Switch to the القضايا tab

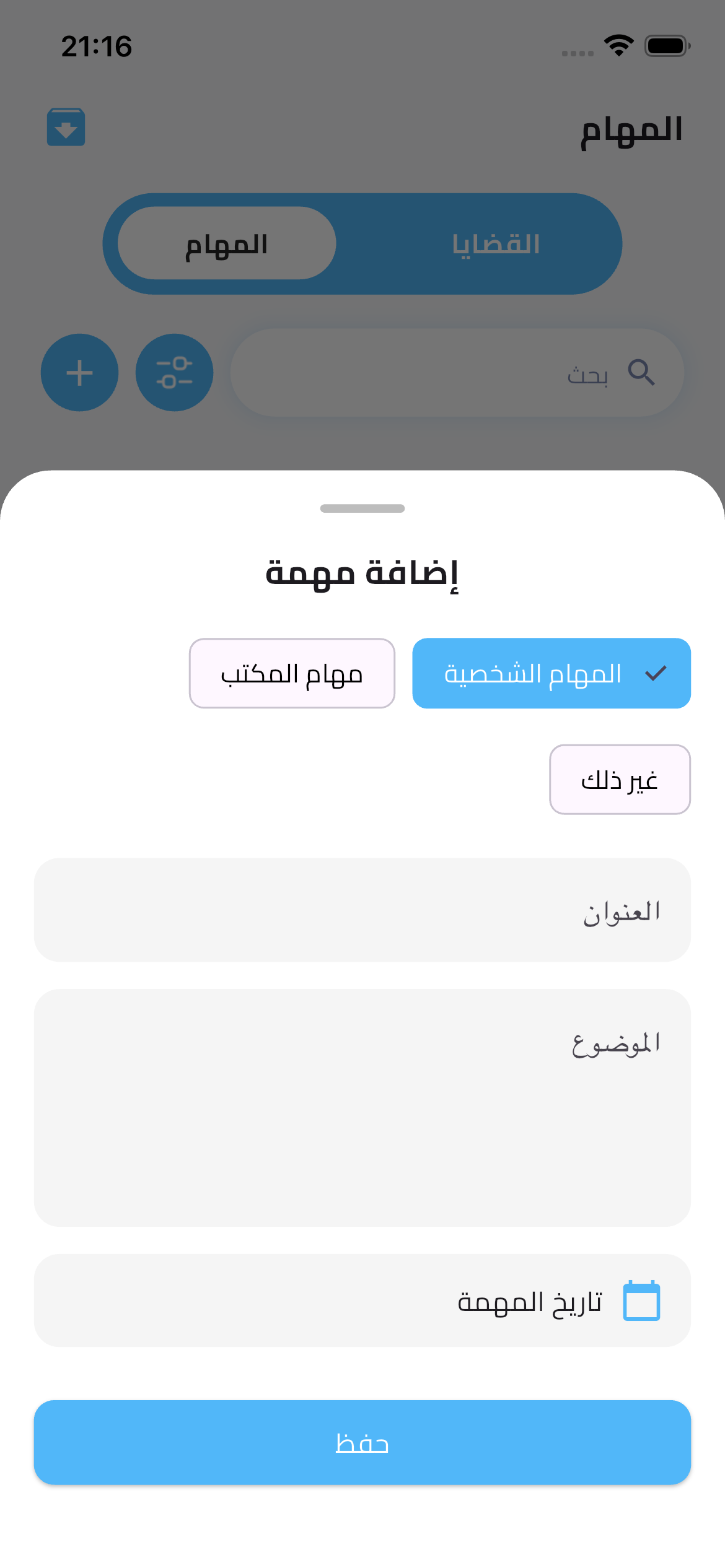click(x=496, y=244)
